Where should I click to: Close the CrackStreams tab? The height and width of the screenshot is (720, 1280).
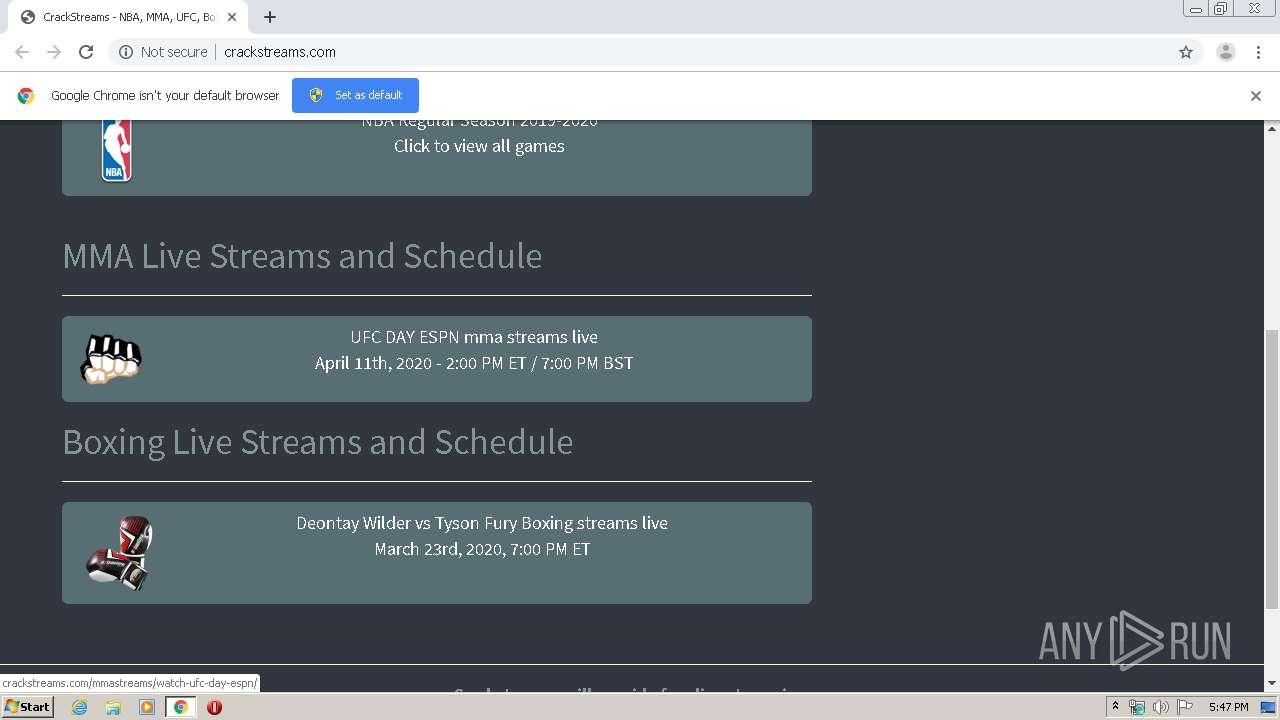click(232, 17)
